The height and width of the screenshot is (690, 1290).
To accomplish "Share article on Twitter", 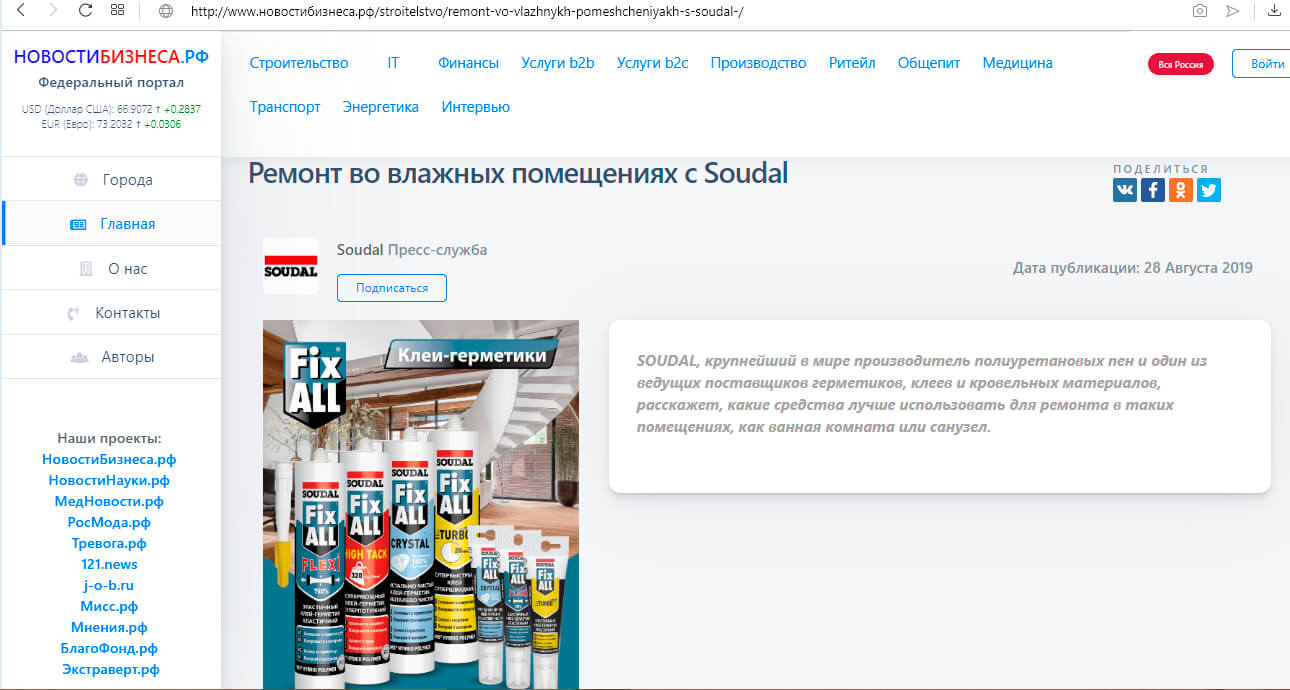I will pyautogui.click(x=1209, y=190).
